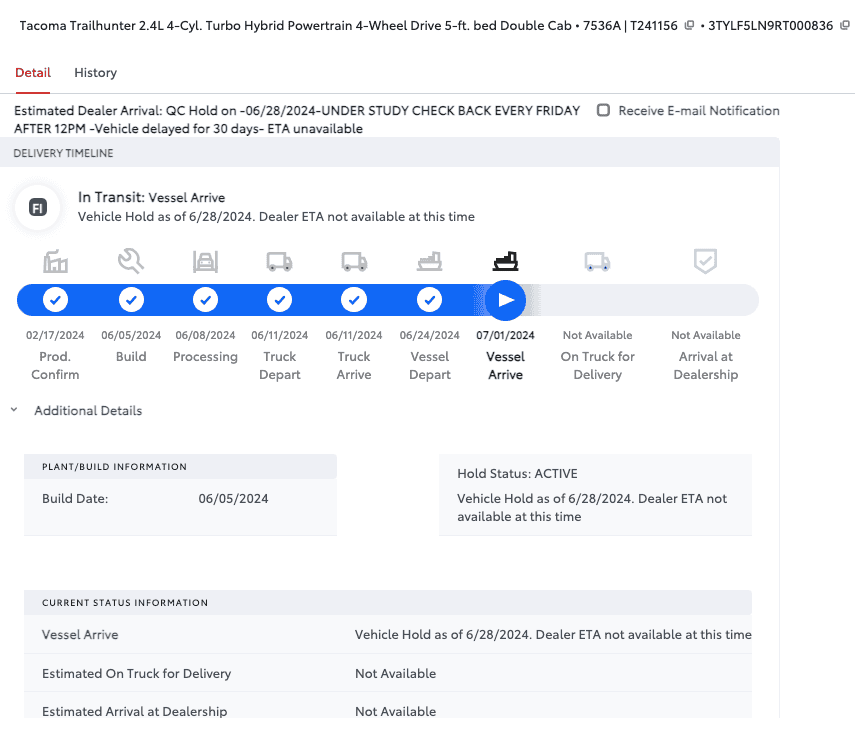Click the Prod. Confirm checkmark on timeline
Screen dimensions: 855x733
coord(56,300)
